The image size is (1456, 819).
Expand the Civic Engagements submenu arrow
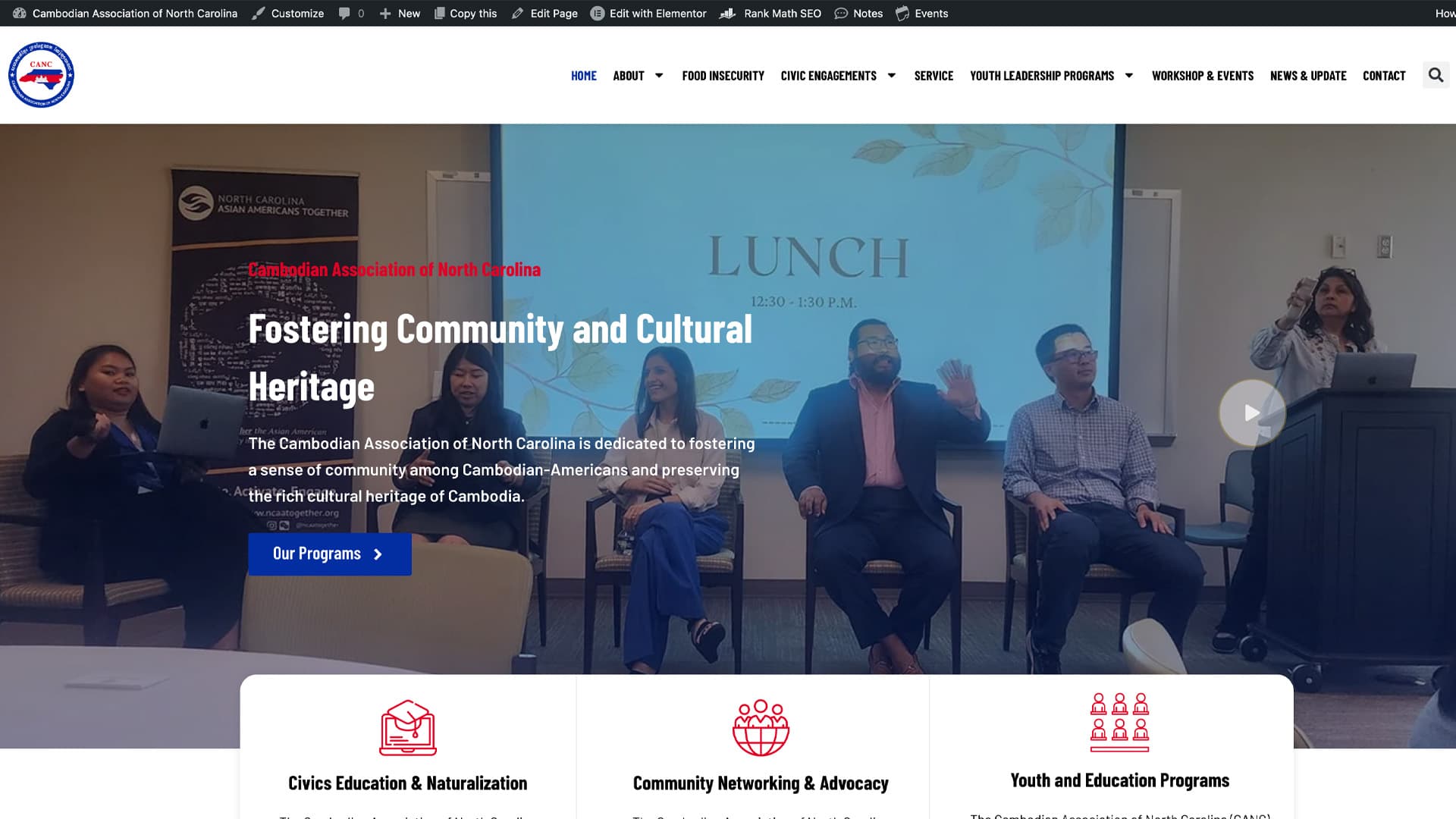(x=892, y=75)
